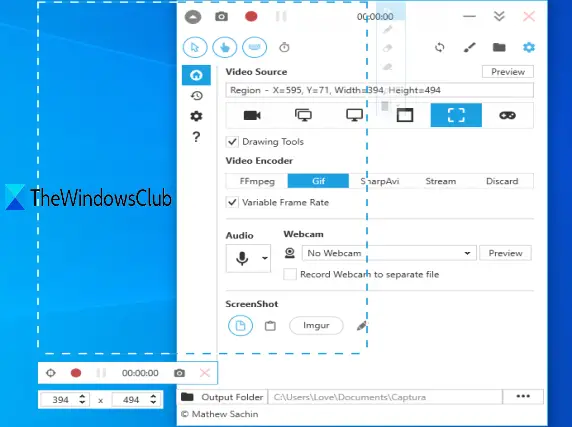The width and height of the screenshot is (572, 427).
Task: Click the output folder path field
Action: [385, 397]
